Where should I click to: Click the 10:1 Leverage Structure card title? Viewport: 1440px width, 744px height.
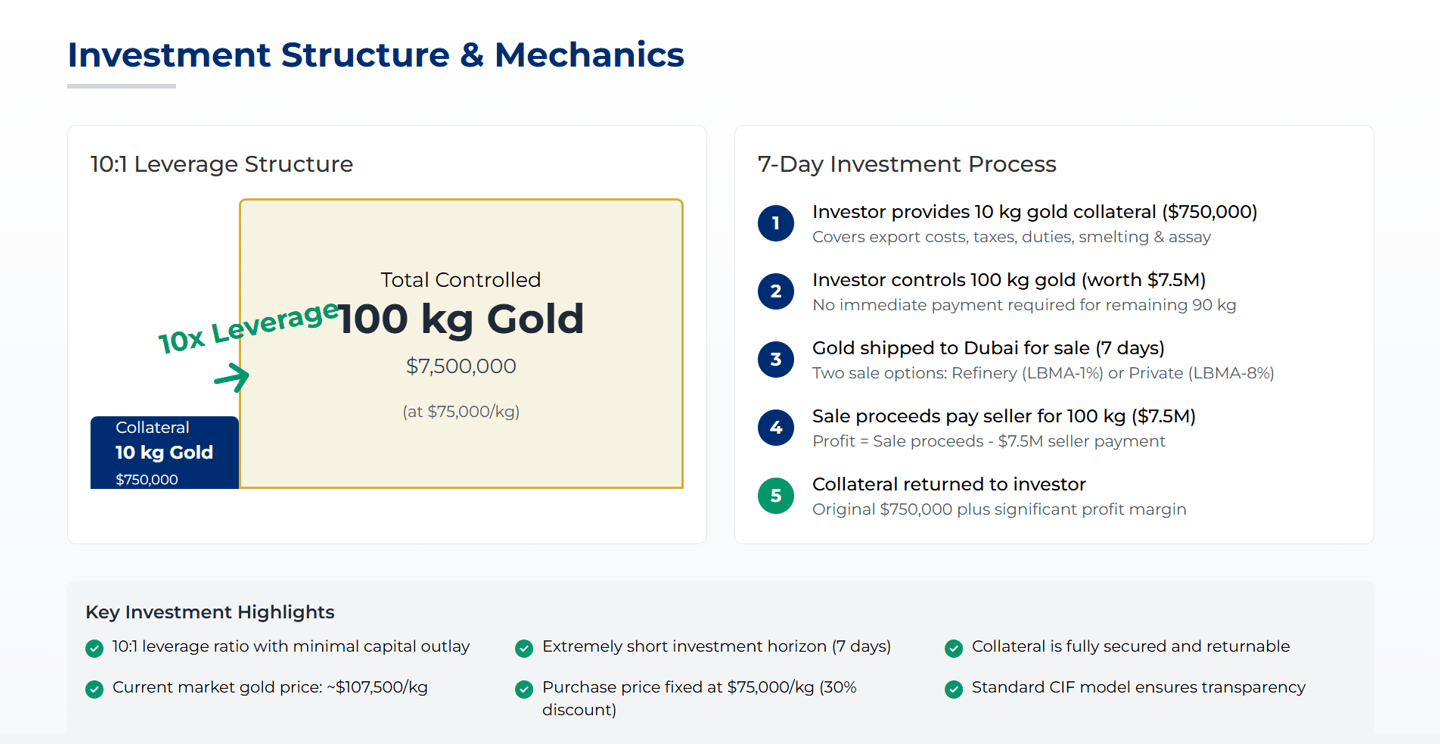coord(222,164)
